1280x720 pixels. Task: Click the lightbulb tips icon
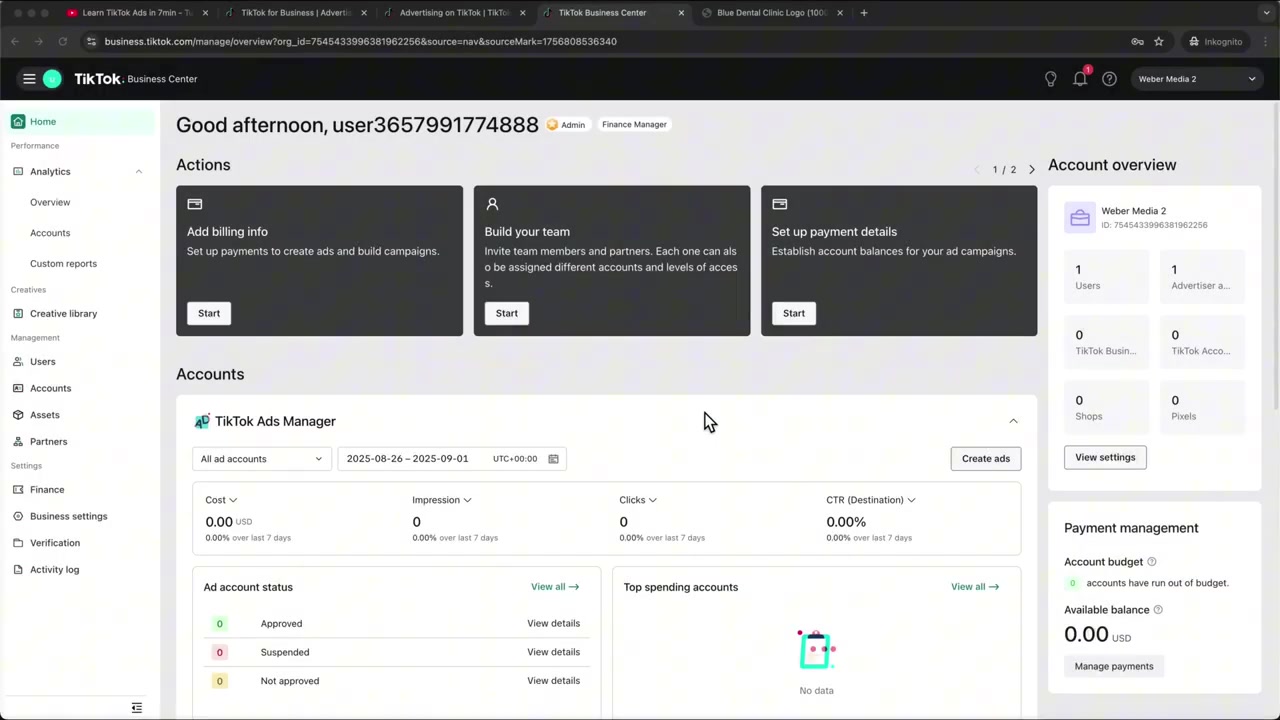[x=1050, y=79]
